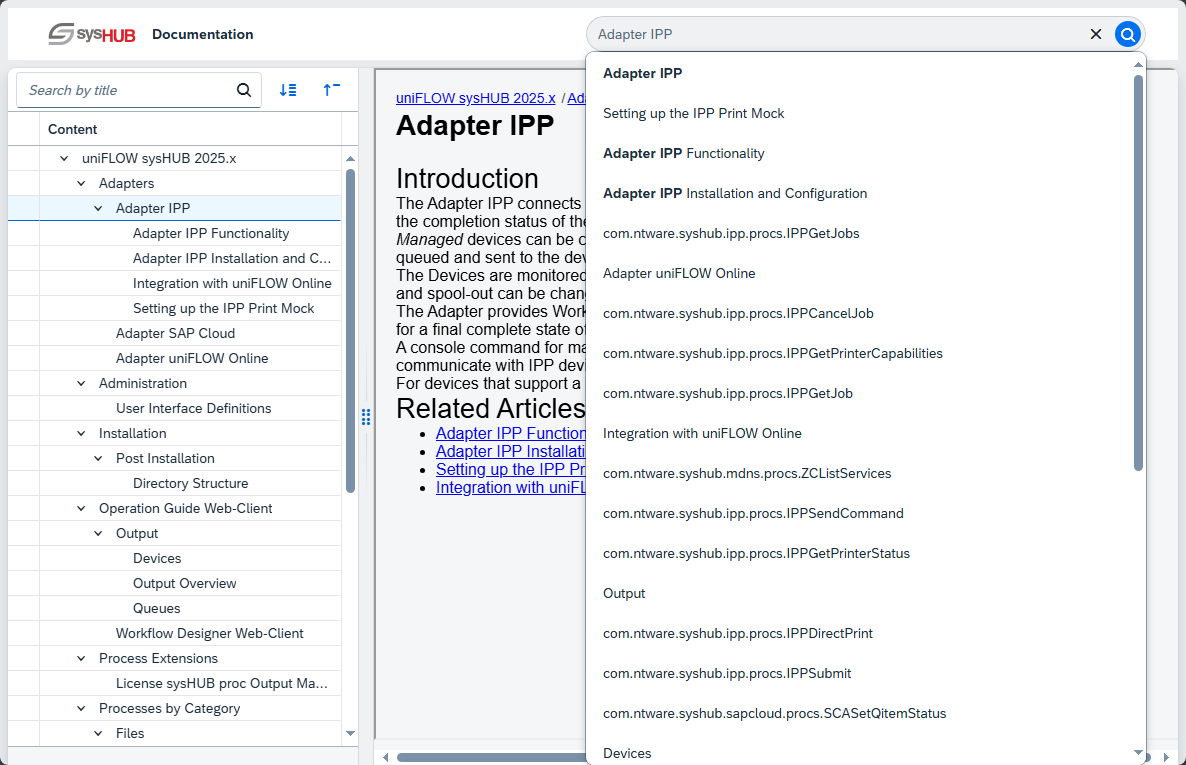Select the IPPSubmit suggestion

point(860,673)
